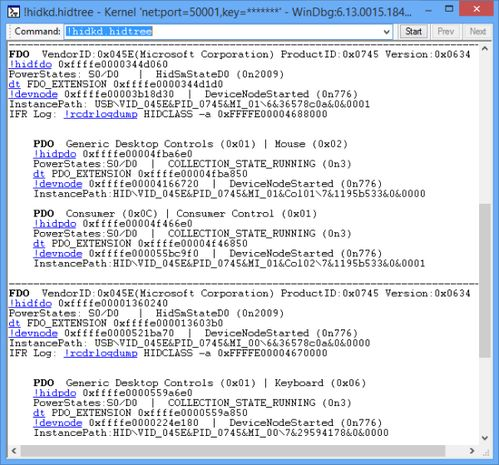The height and width of the screenshot is (465, 499).
Task: Click !hidpdo link under Consumer Control PDO
Action: point(55,224)
